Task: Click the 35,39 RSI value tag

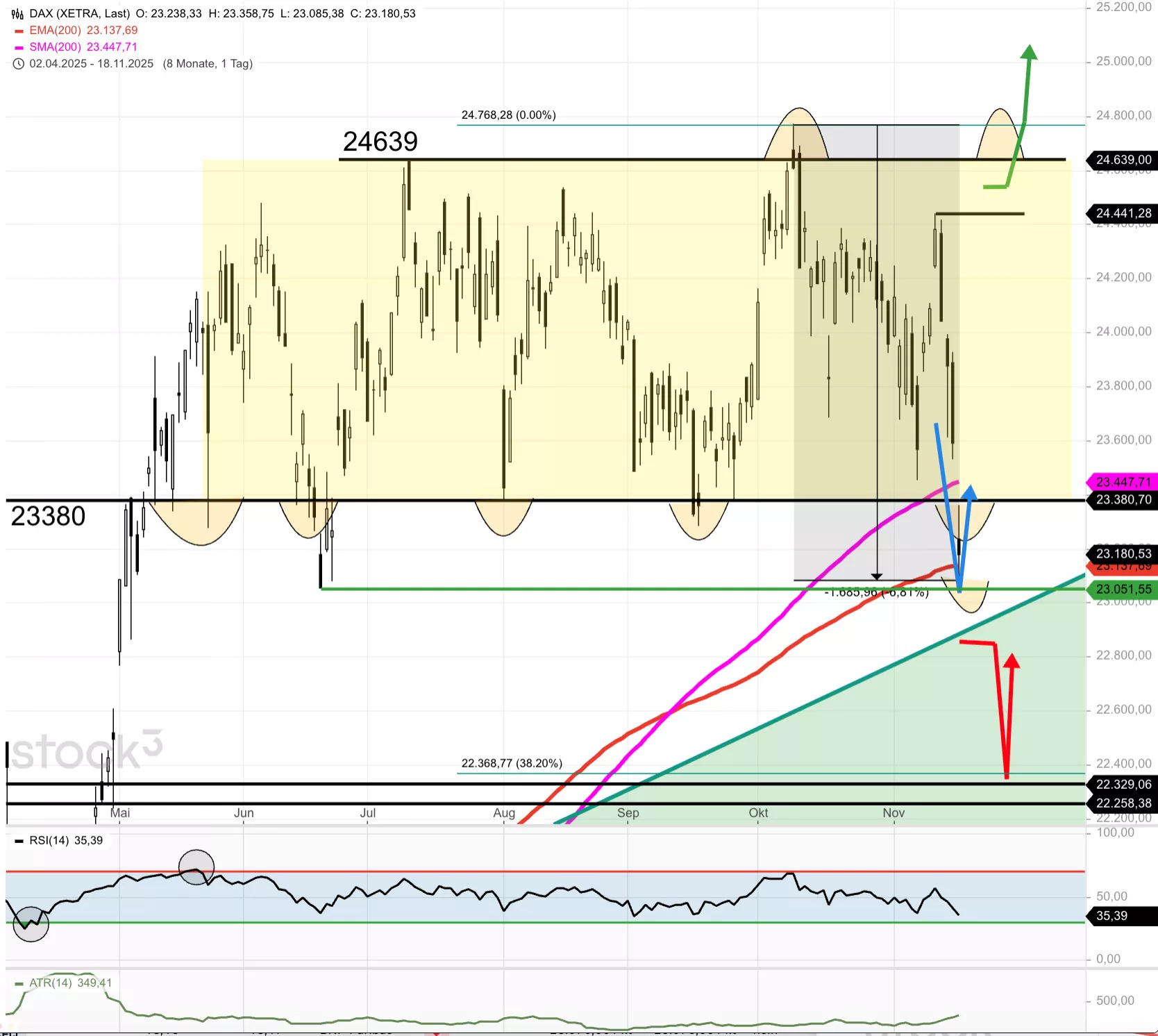Action: [1111, 916]
